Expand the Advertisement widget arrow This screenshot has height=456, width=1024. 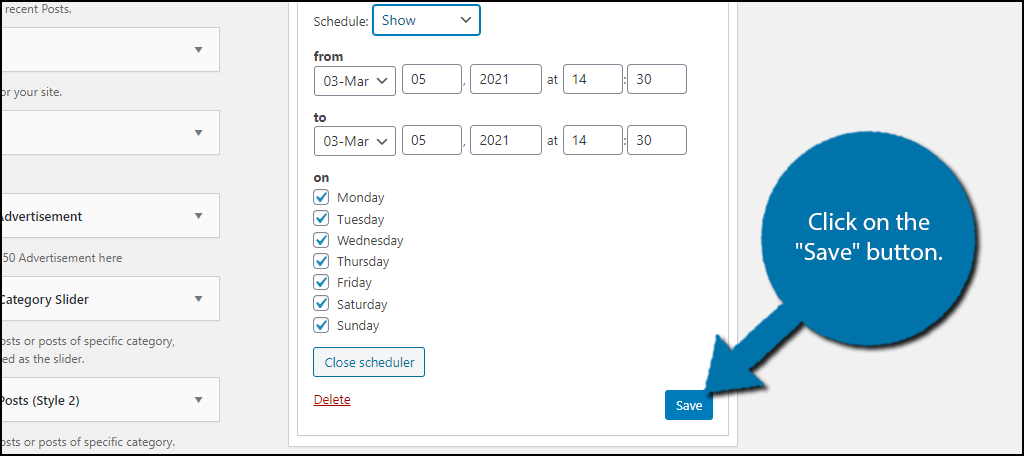199,216
